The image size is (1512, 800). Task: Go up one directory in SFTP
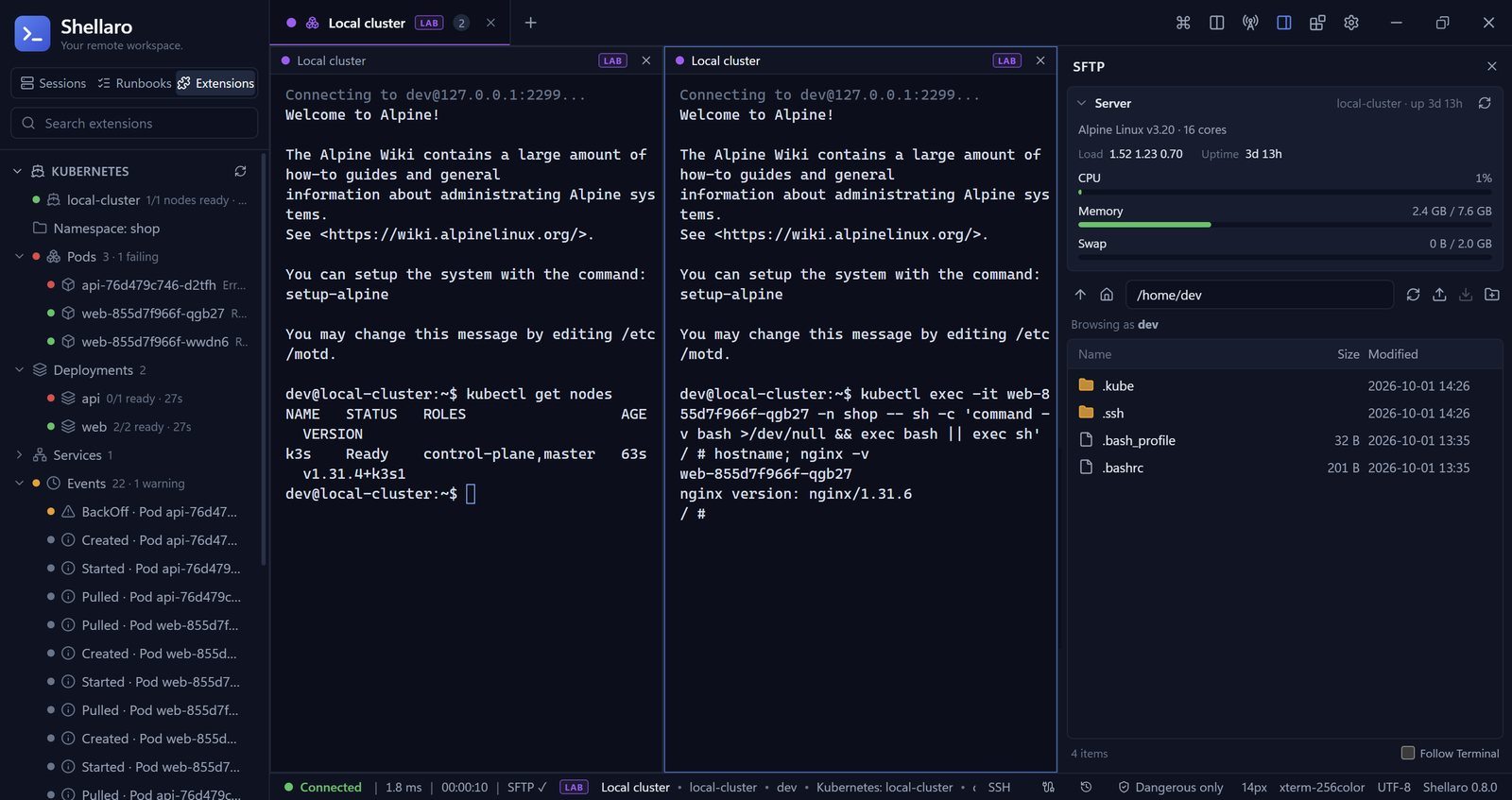[x=1080, y=295]
